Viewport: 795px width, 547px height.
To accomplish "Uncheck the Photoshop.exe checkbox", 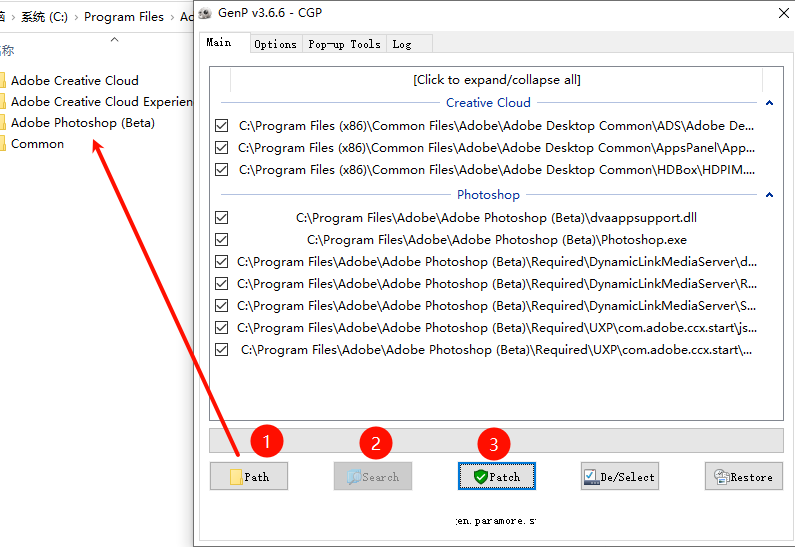I will click(222, 239).
